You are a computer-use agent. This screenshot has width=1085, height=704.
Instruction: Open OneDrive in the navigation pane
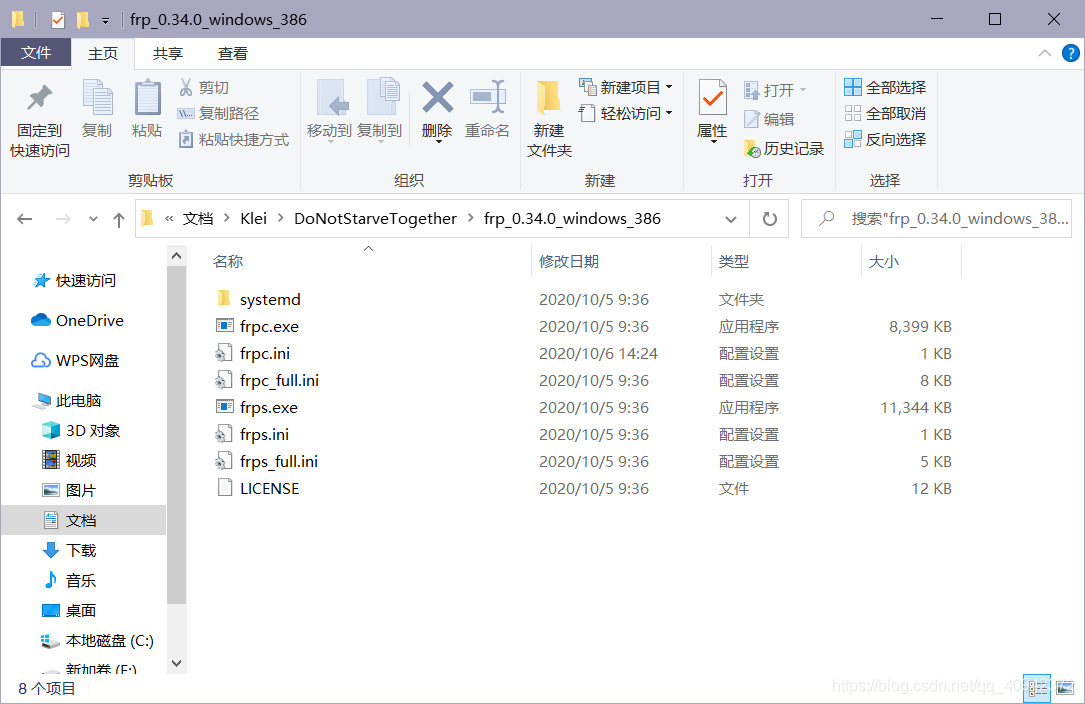point(78,321)
